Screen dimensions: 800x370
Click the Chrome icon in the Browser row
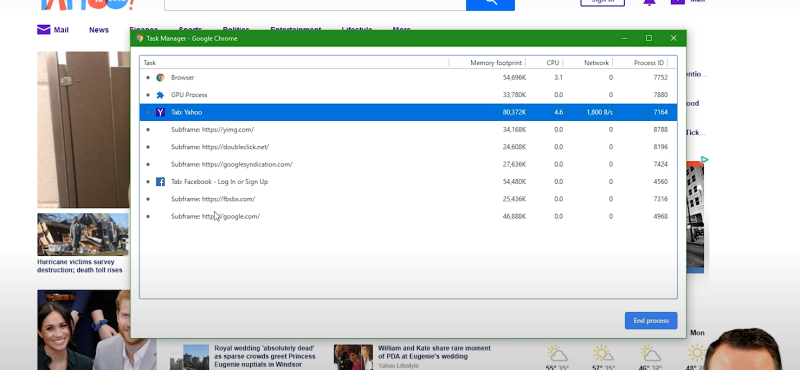160,78
